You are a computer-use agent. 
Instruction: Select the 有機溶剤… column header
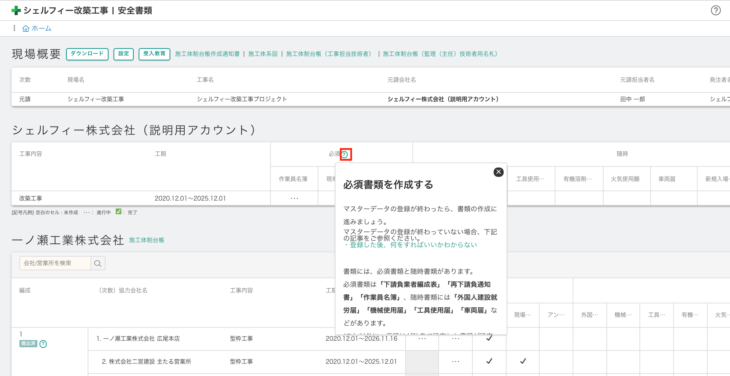(x=579, y=179)
